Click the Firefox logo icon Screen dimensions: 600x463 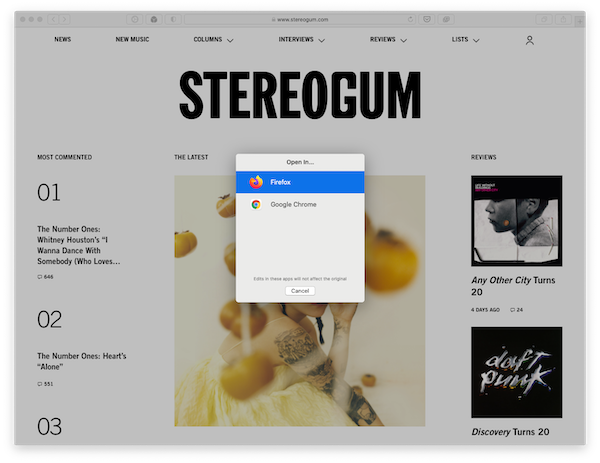[x=256, y=182]
